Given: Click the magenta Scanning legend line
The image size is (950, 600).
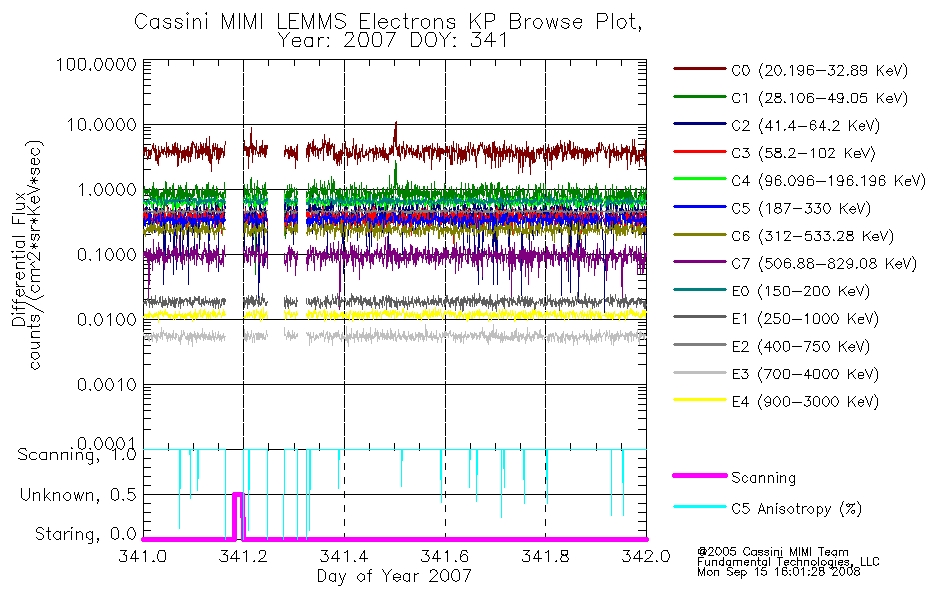Looking at the screenshot, I should coord(699,476).
